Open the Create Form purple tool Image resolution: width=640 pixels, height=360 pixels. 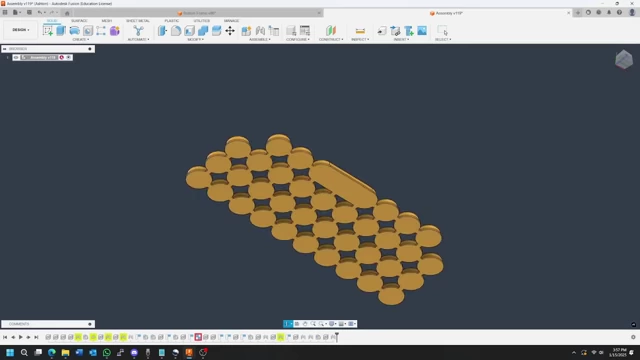click(115, 31)
